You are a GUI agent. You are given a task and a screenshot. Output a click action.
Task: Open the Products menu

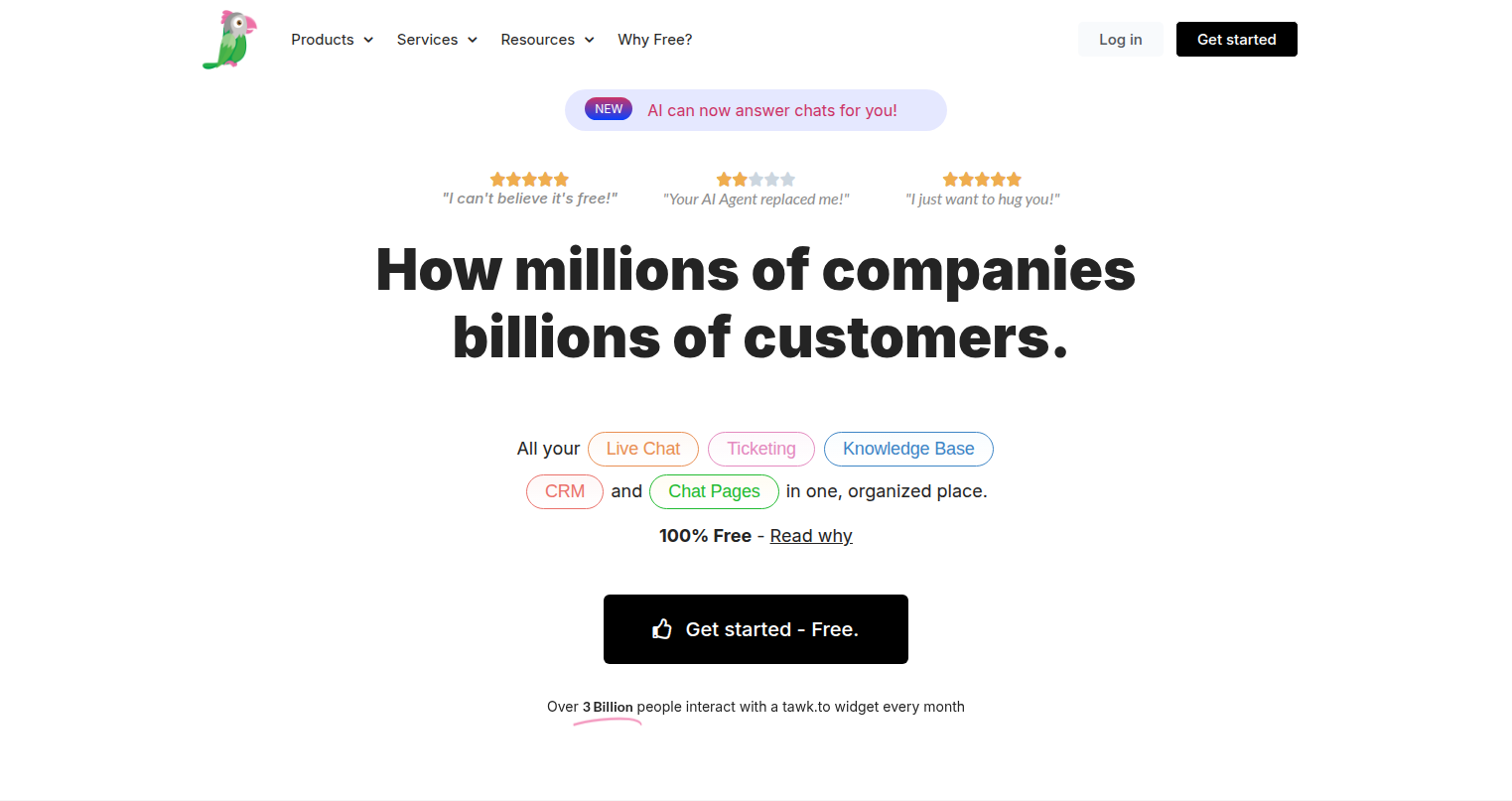[x=323, y=40]
